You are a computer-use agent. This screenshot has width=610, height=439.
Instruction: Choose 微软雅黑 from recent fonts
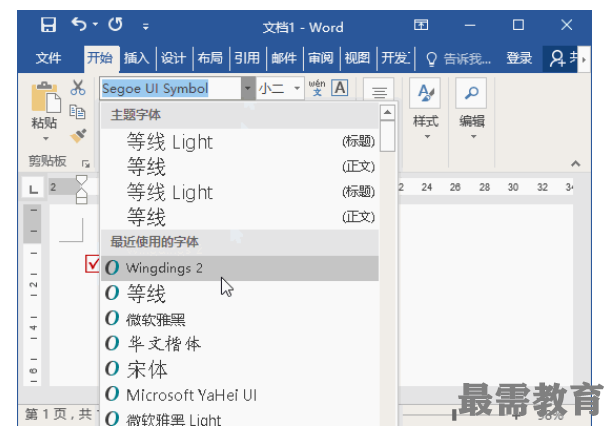pos(240,319)
